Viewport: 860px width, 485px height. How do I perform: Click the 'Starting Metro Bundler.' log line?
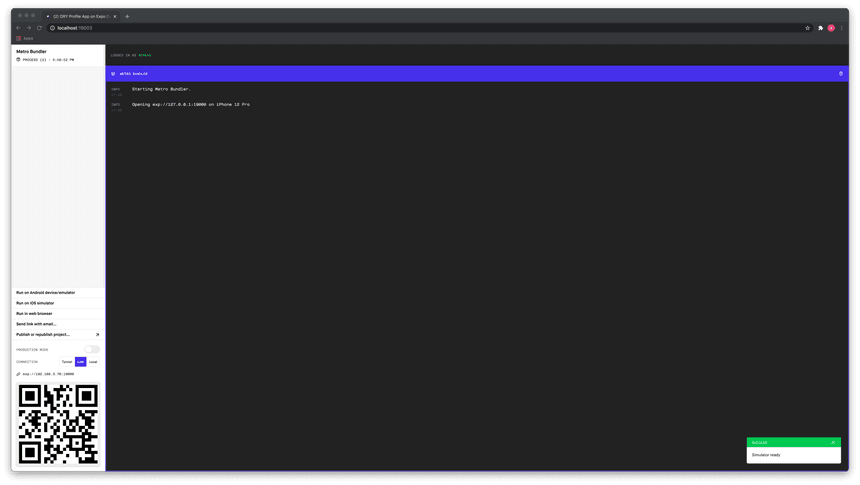pyautogui.click(x=161, y=89)
